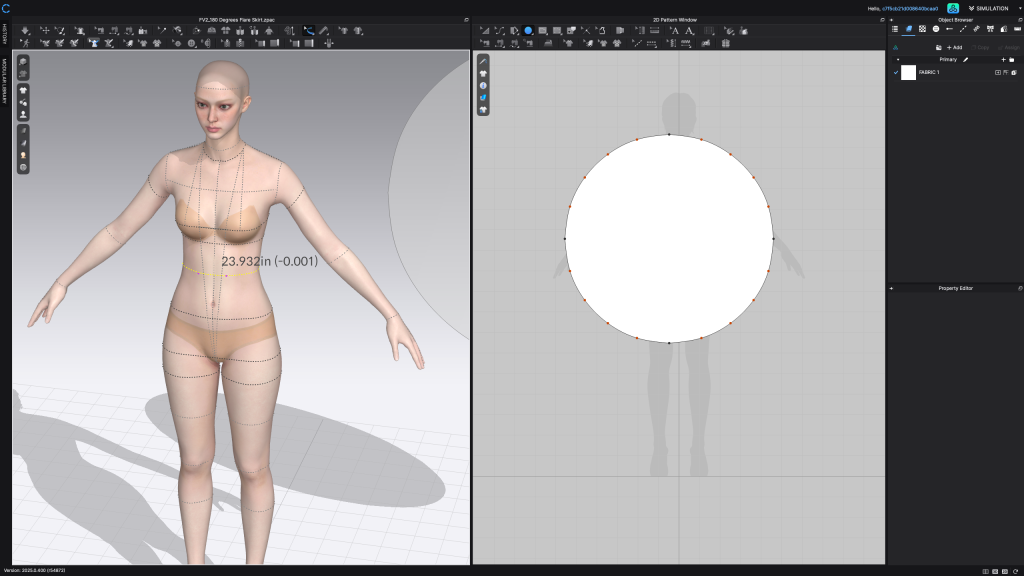Image resolution: width=1024 pixels, height=576 pixels.
Task: Select the Select/Move tool in 3D toolbar
Action: coord(45,31)
